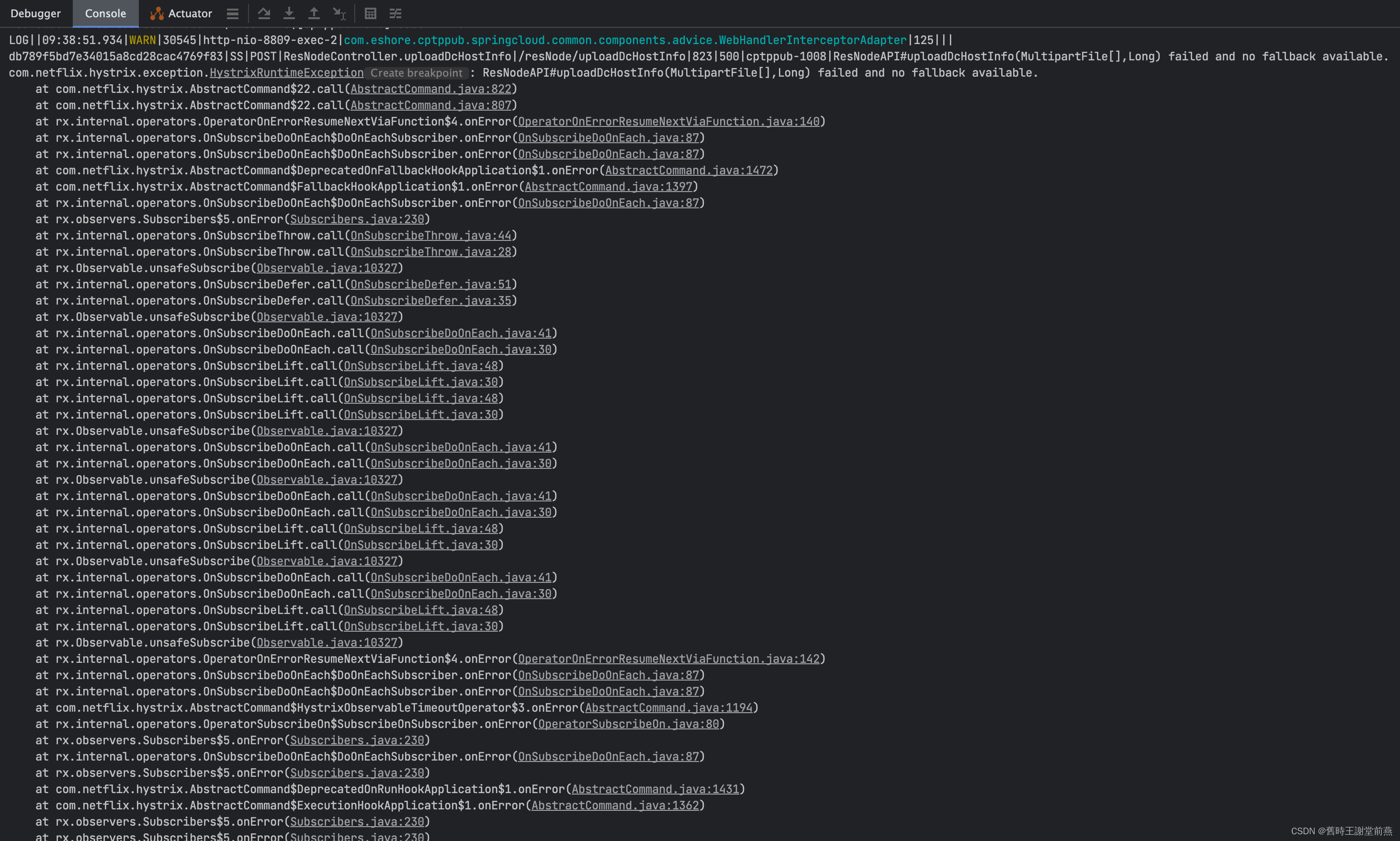Click the settings sliders icon on the toolbar
Screen dimensions: 1400x841
click(395, 13)
